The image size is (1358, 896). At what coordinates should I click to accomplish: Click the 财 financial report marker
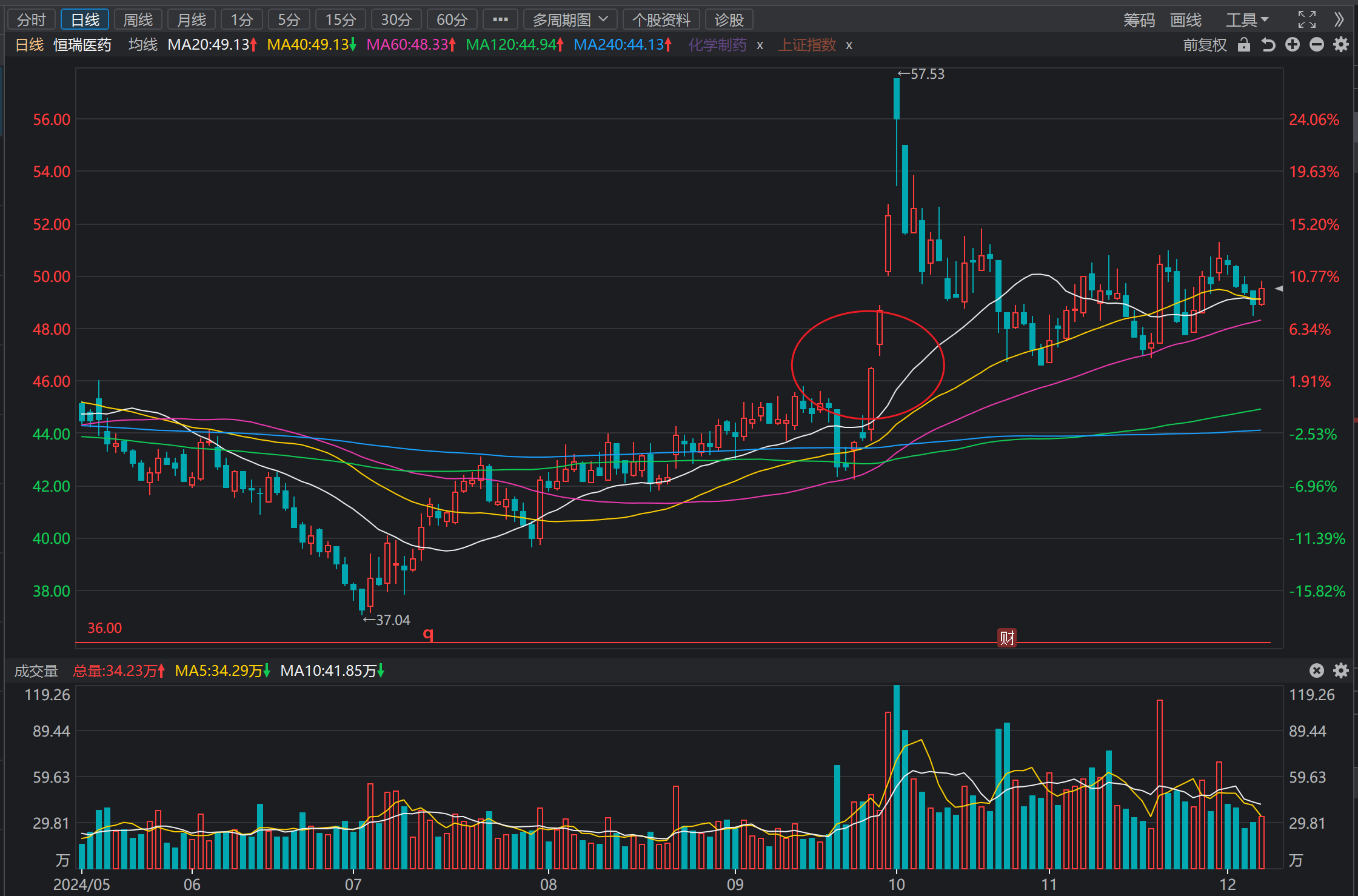(x=1007, y=638)
